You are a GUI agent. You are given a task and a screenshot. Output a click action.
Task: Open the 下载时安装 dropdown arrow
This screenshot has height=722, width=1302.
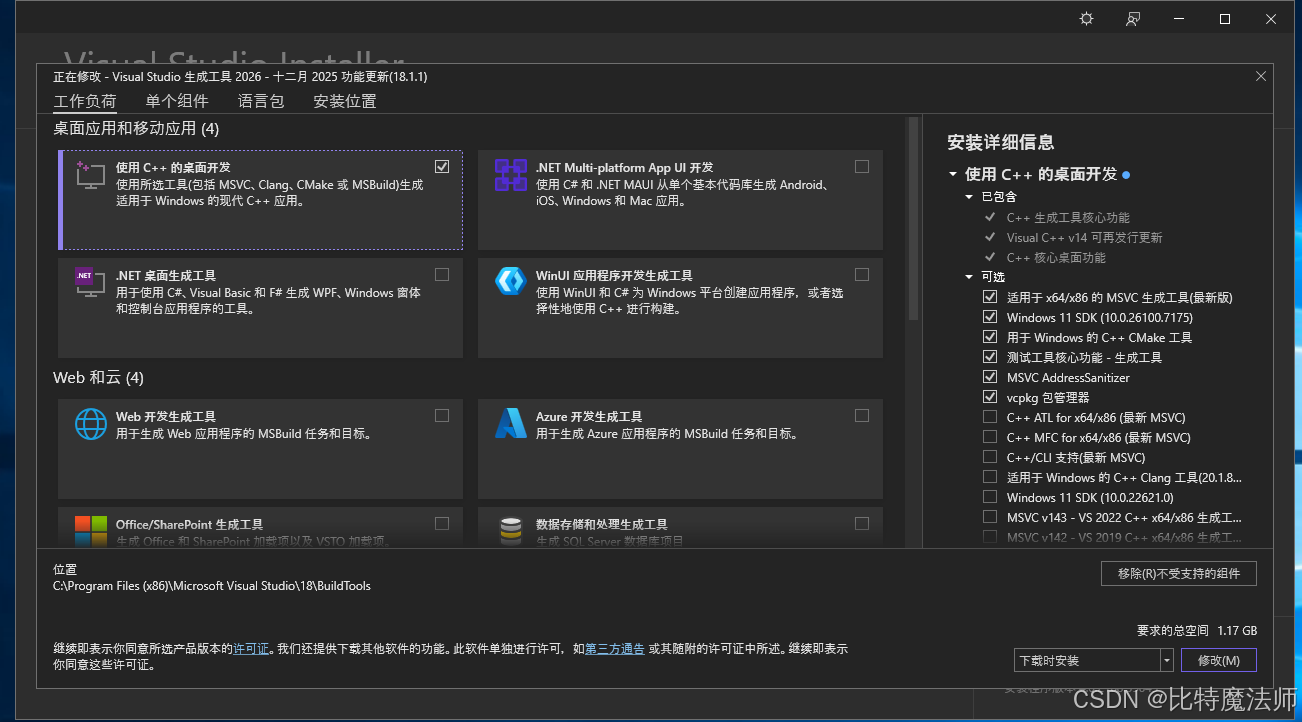[x=1166, y=660]
